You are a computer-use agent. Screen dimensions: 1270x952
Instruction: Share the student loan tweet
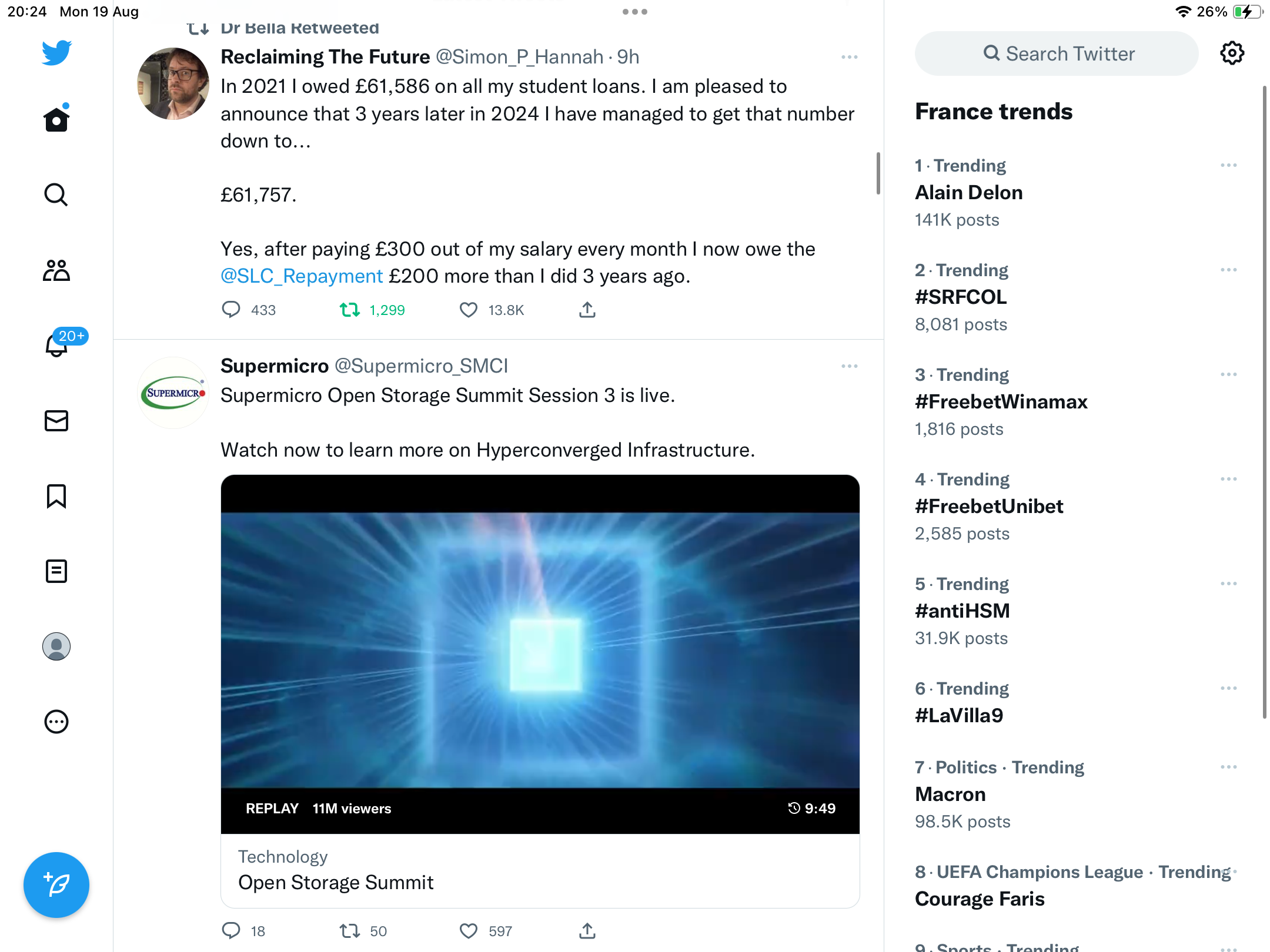pos(587,310)
